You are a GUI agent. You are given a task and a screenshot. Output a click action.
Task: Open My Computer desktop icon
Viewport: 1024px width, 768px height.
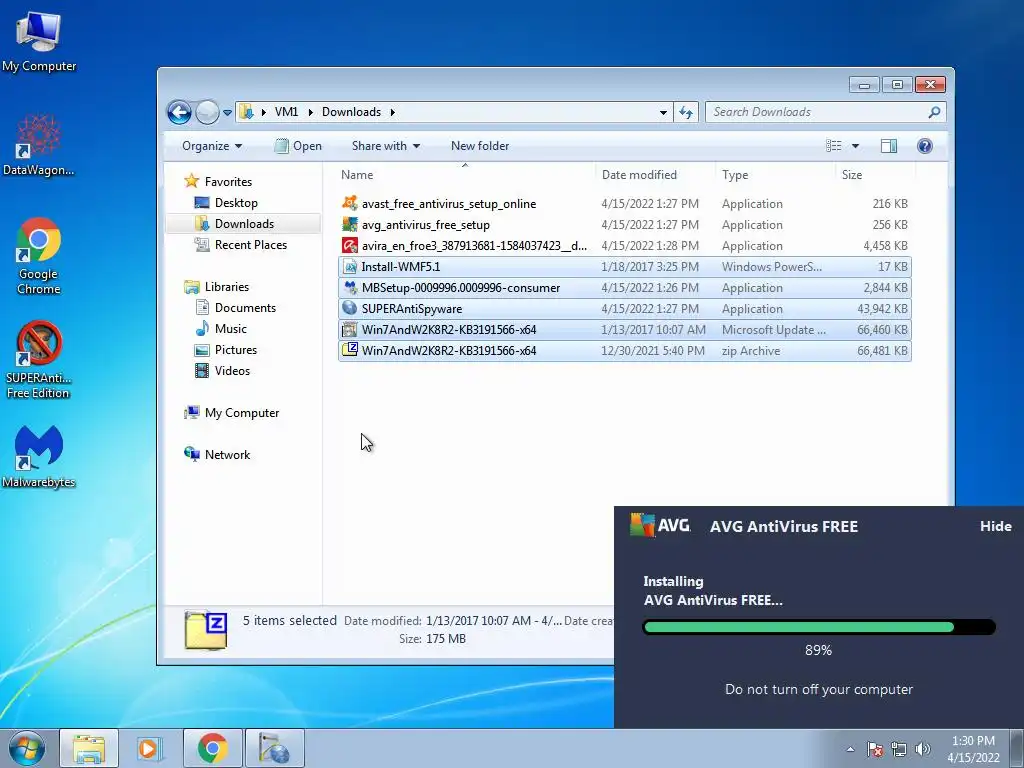[39, 42]
